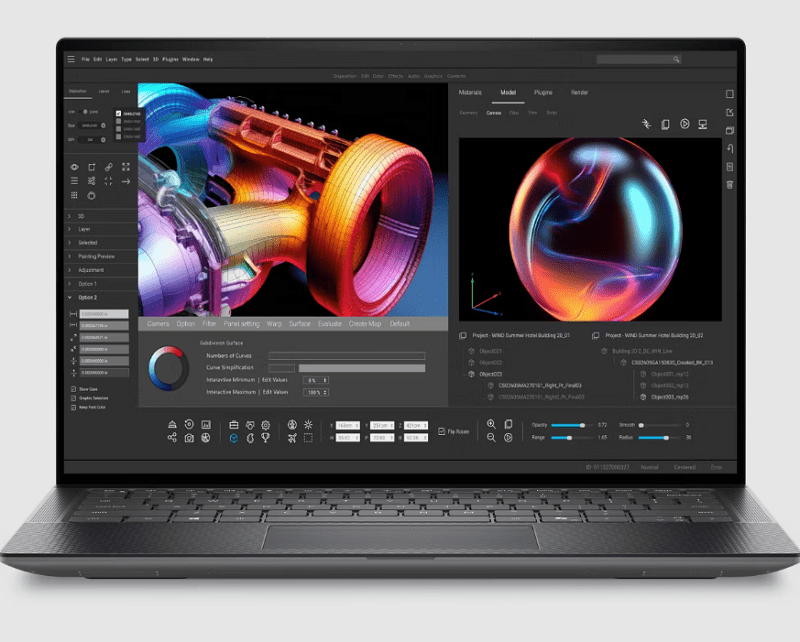Click the share nodes icon in bottom toolbar

(x=172, y=437)
